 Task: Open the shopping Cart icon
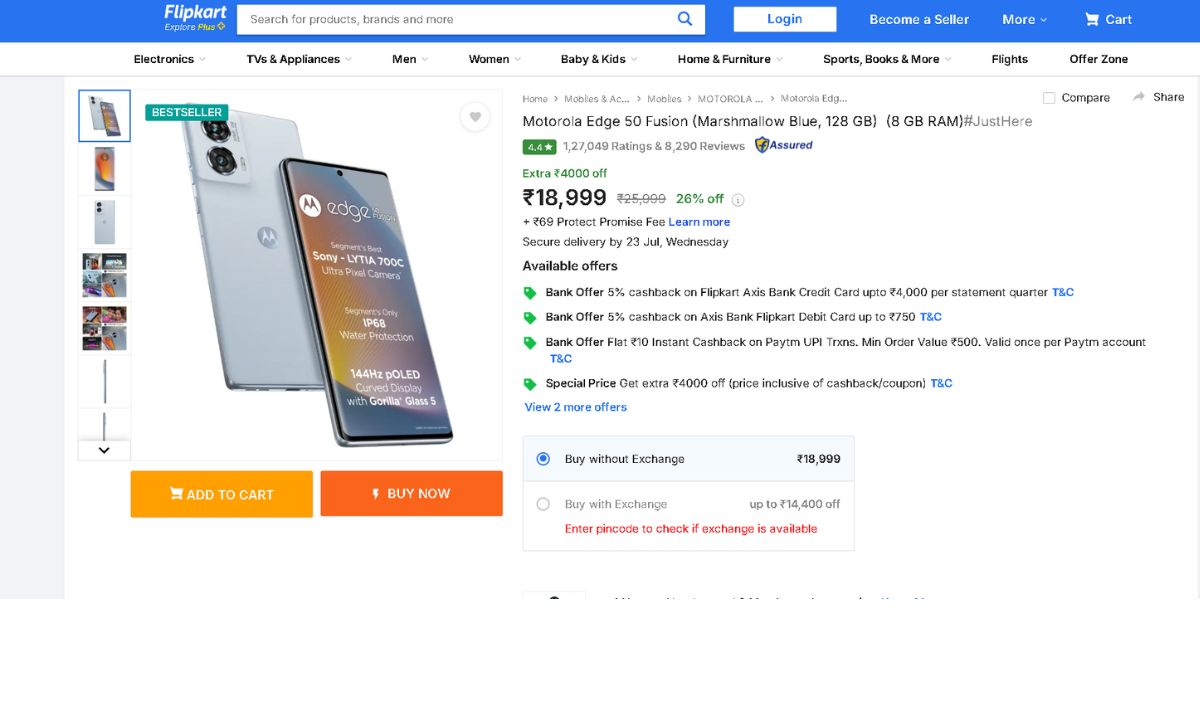click(x=1092, y=19)
